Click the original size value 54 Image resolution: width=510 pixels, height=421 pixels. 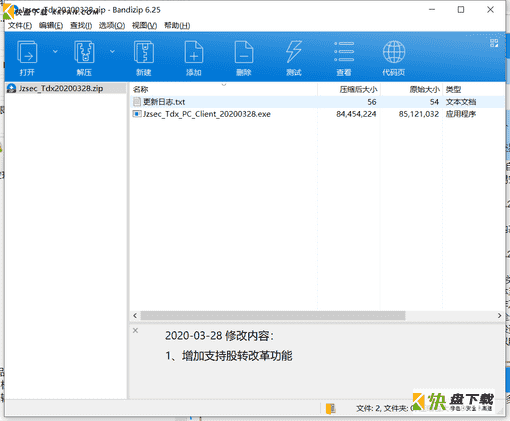[x=434, y=102]
